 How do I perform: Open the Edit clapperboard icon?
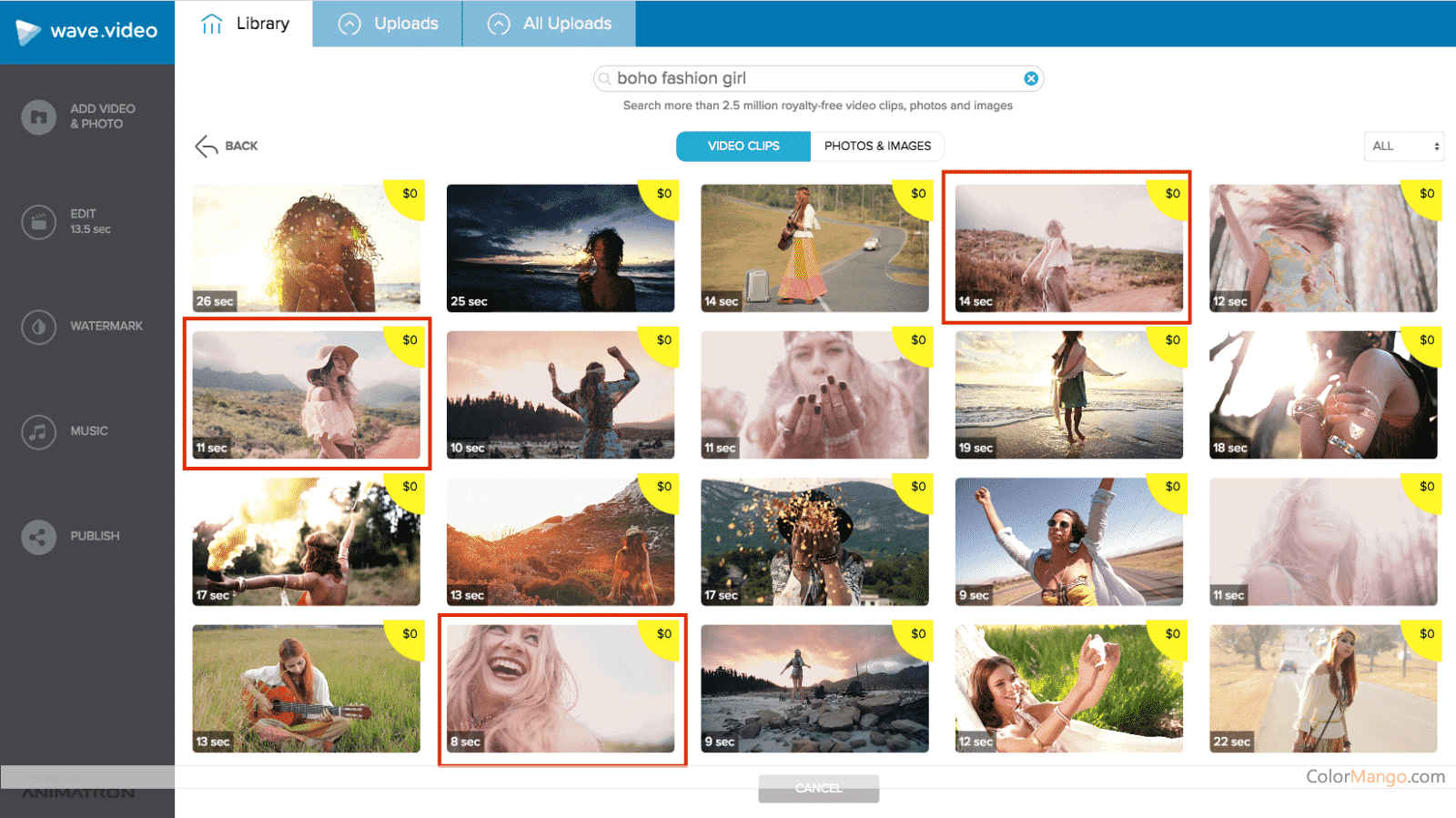38,221
